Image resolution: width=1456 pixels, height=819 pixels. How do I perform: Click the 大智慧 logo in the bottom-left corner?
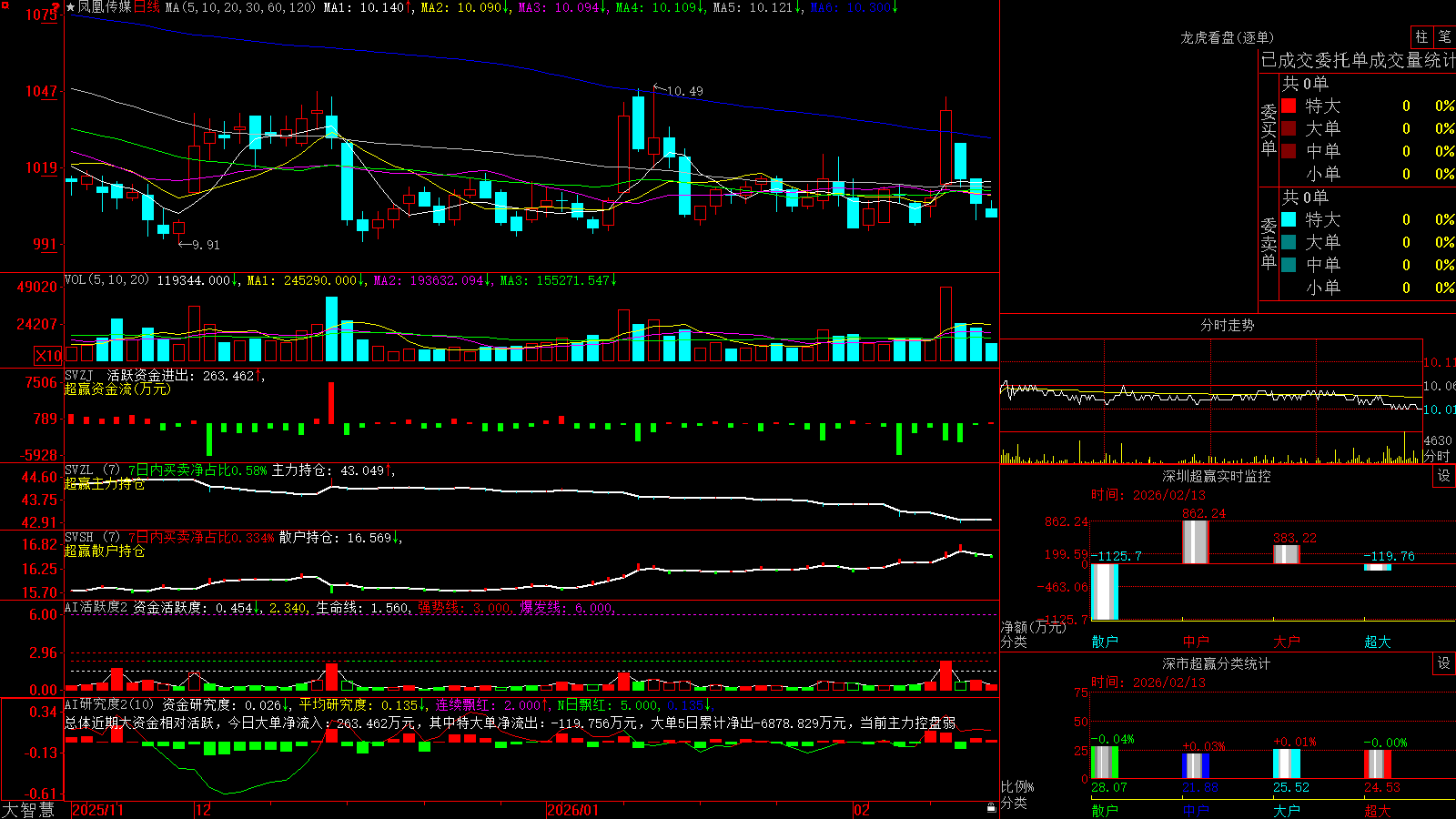click(x=29, y=810)
